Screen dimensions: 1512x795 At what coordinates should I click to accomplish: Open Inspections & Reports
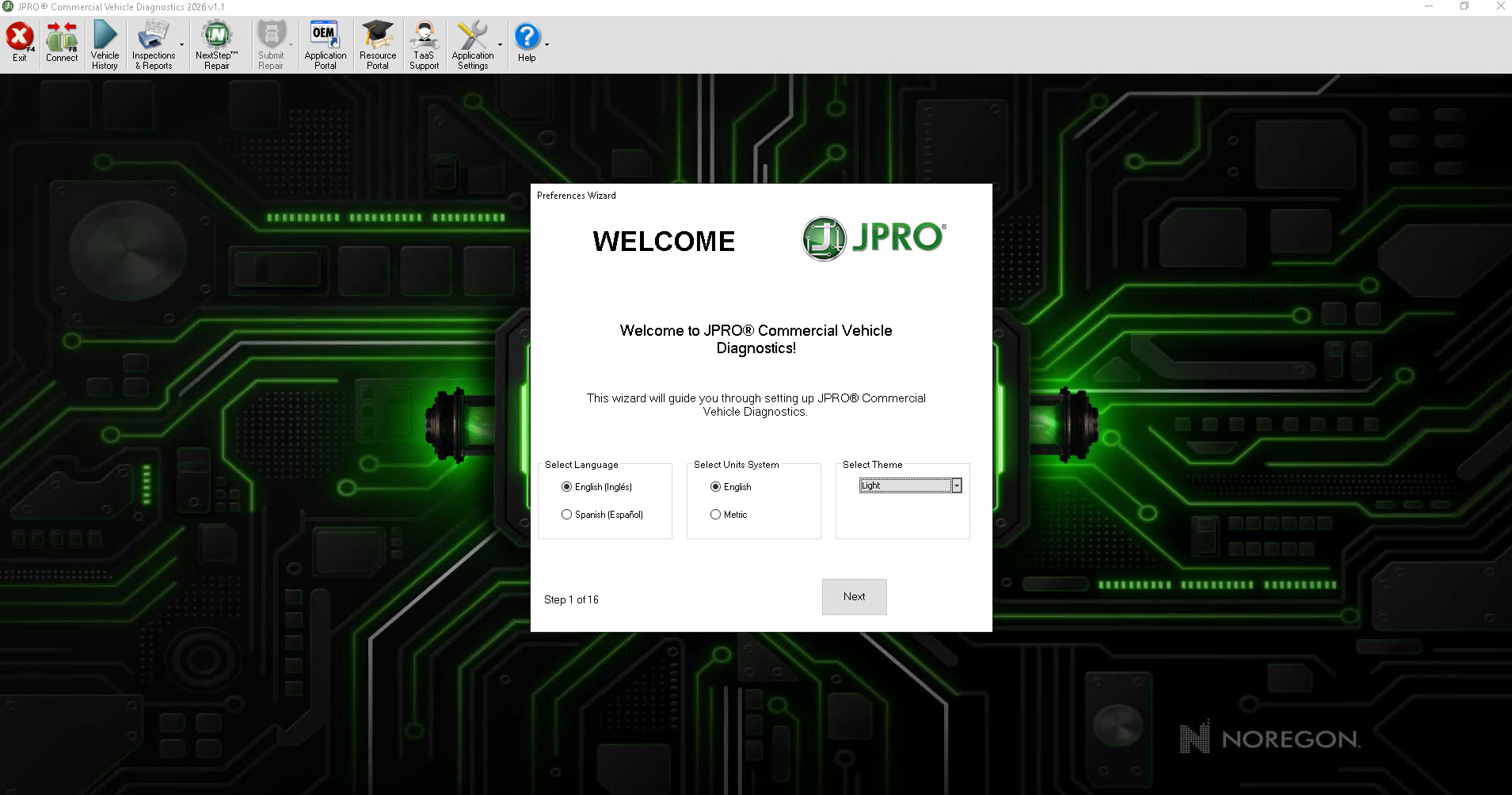(154, 45)
